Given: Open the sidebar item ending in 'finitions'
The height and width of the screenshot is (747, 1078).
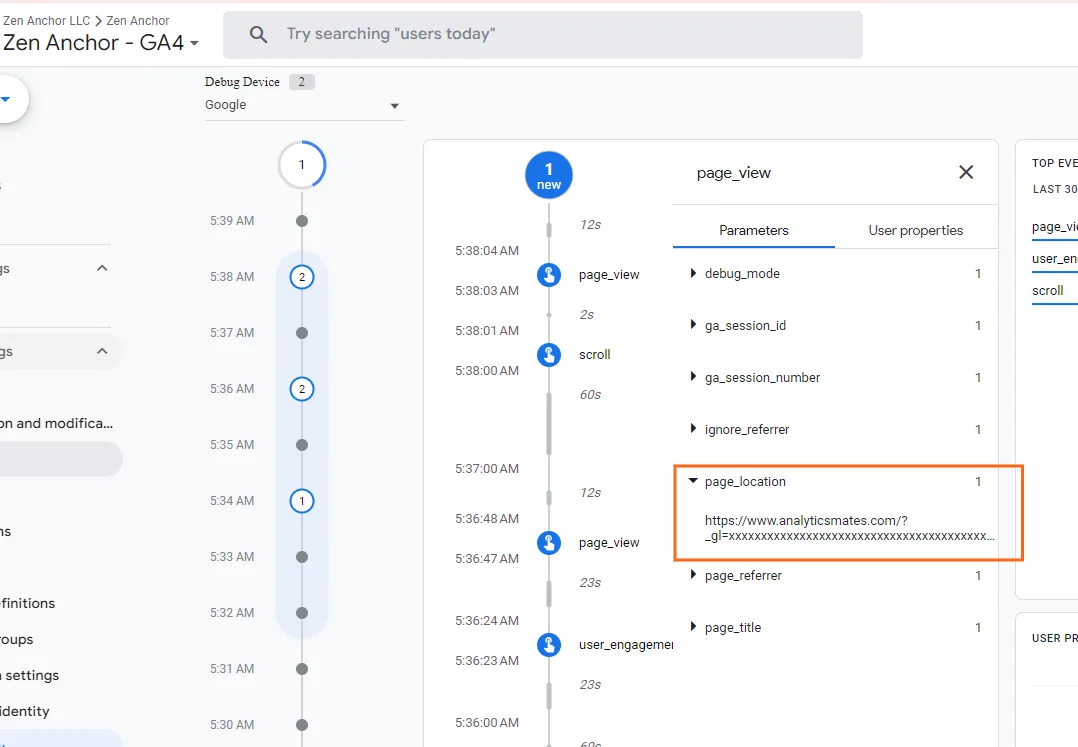Looking at the screenshot, I should point(28,603).
